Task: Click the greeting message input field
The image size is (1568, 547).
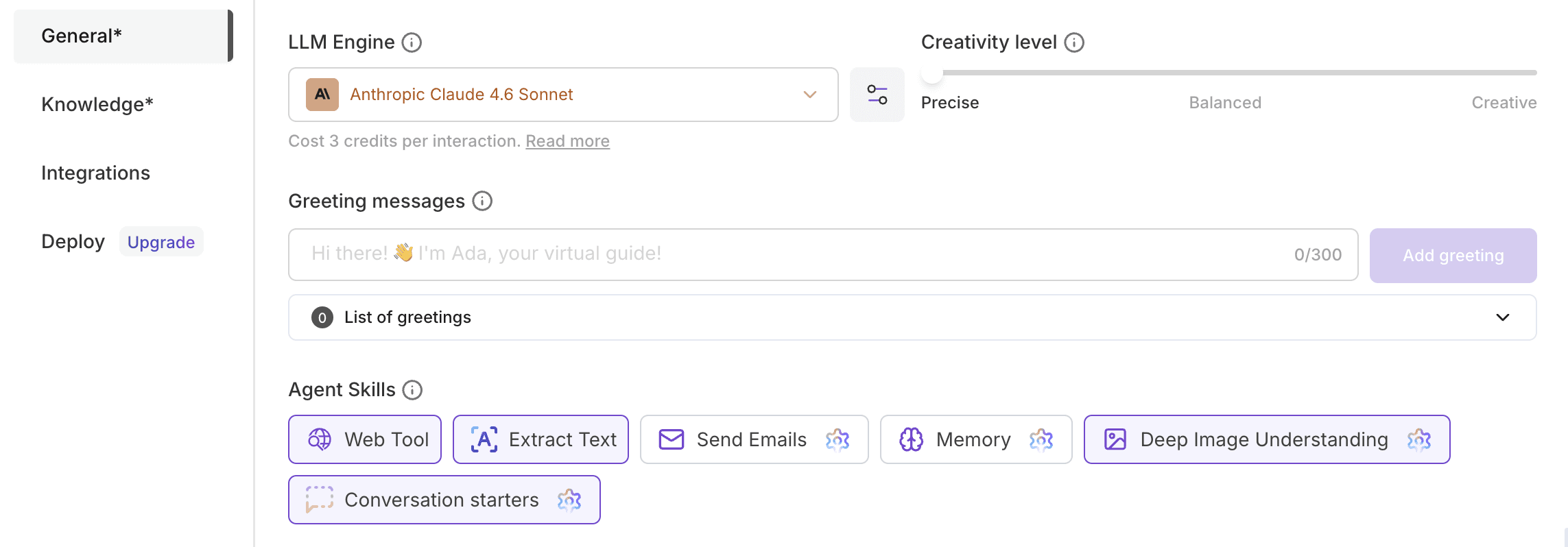Action: click(x=823, y=254)
